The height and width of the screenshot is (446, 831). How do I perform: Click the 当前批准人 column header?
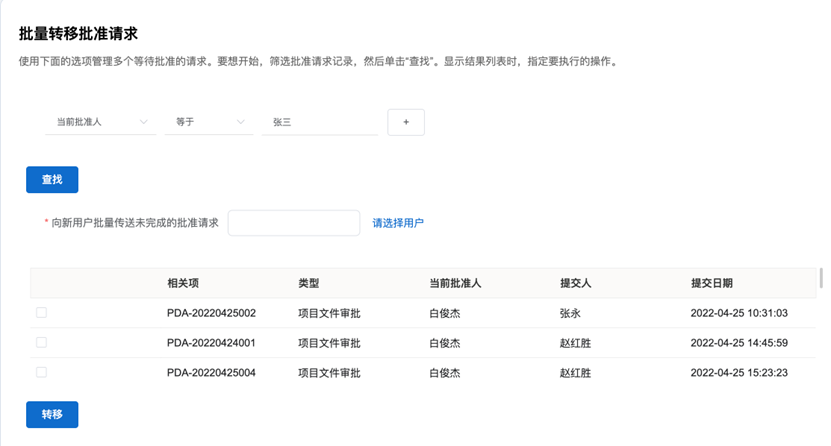[x=455, y=284]
